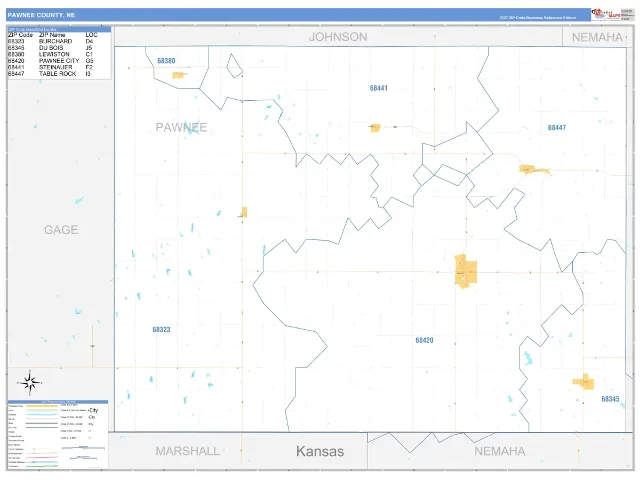Click the "JOHNSON" county label

[x=338, y=37]
